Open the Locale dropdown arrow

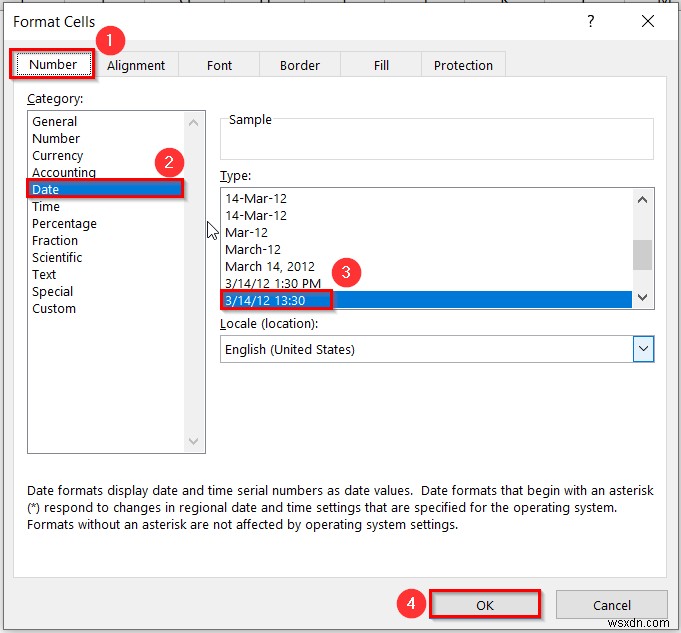tap(643, 348)
